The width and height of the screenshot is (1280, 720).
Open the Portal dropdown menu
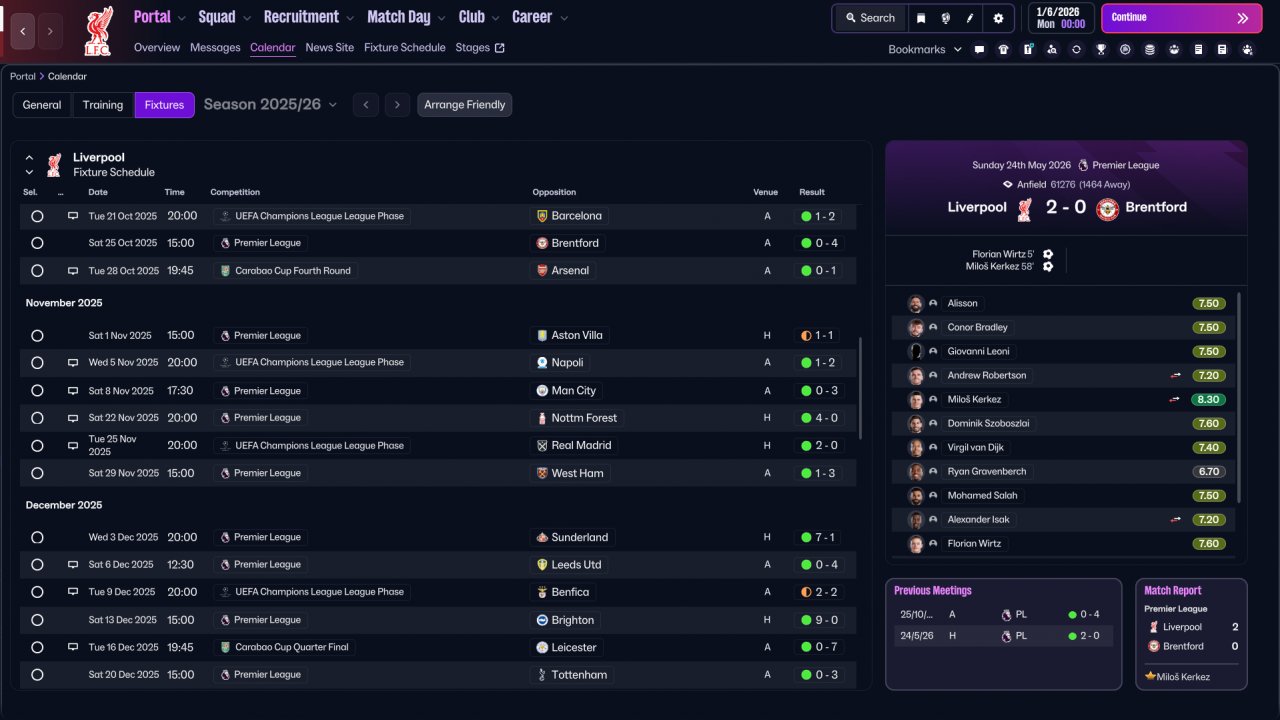[x=160, y=17]
